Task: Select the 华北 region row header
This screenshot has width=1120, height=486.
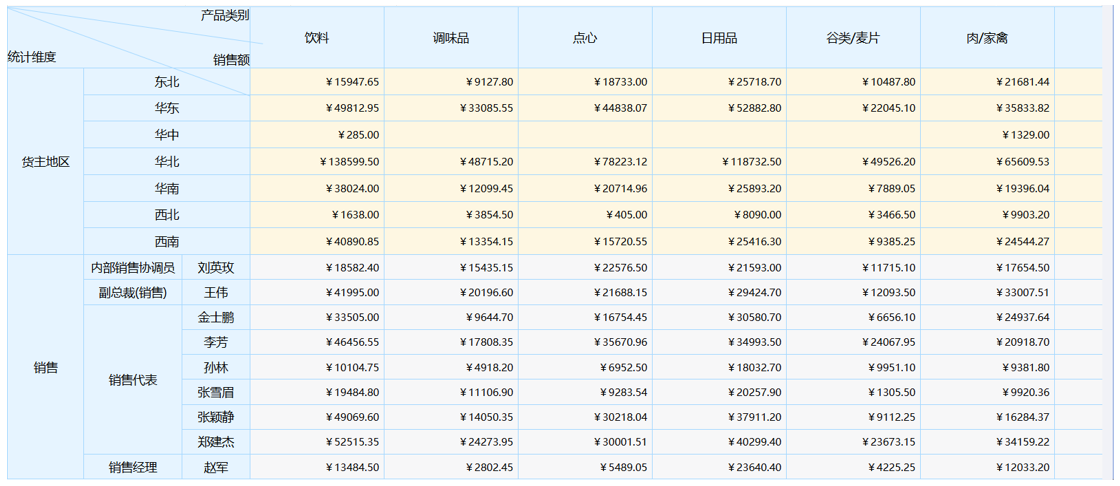Action: [x=167, y=162]
